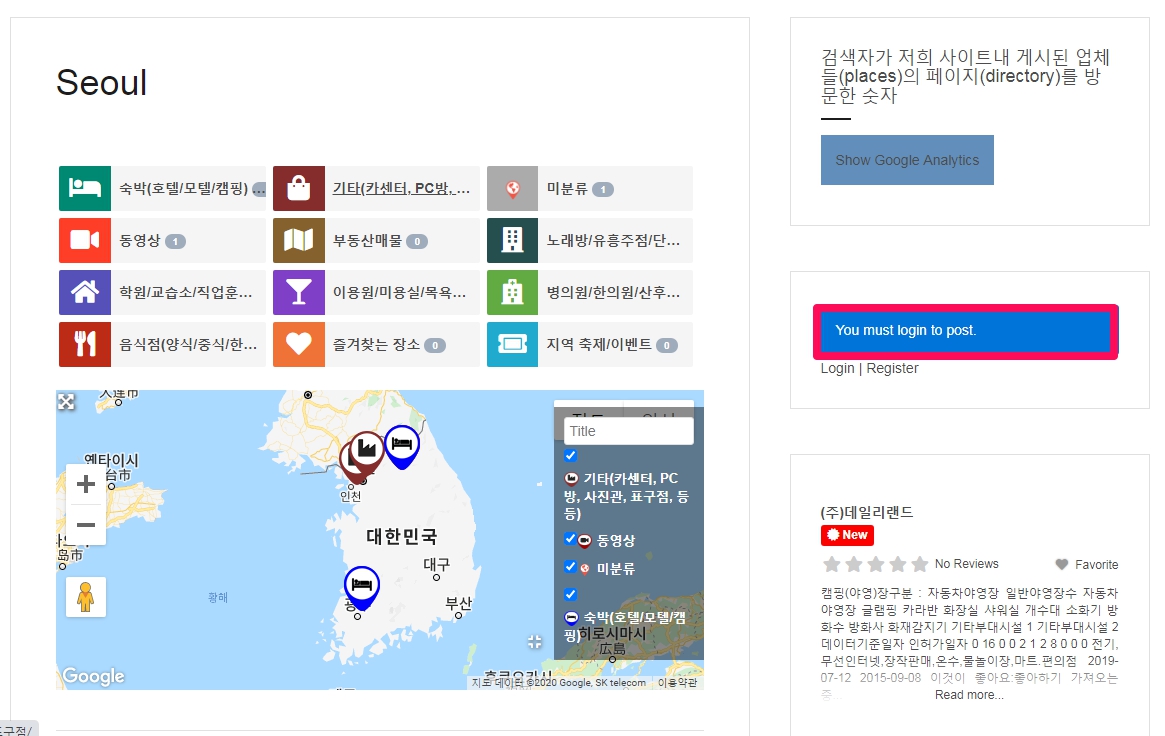The width and height of the screenshot is (1165, 736).
Task: Click the factory map marker near 인천
Action: (x=366, y=450)
